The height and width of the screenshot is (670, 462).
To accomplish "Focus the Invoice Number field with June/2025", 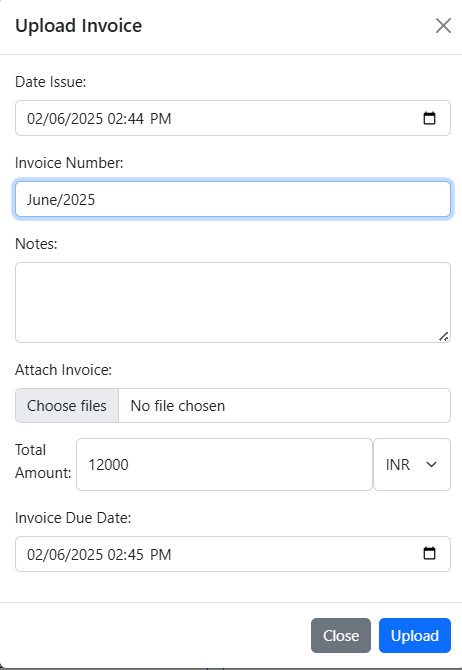I will (233, 200).
